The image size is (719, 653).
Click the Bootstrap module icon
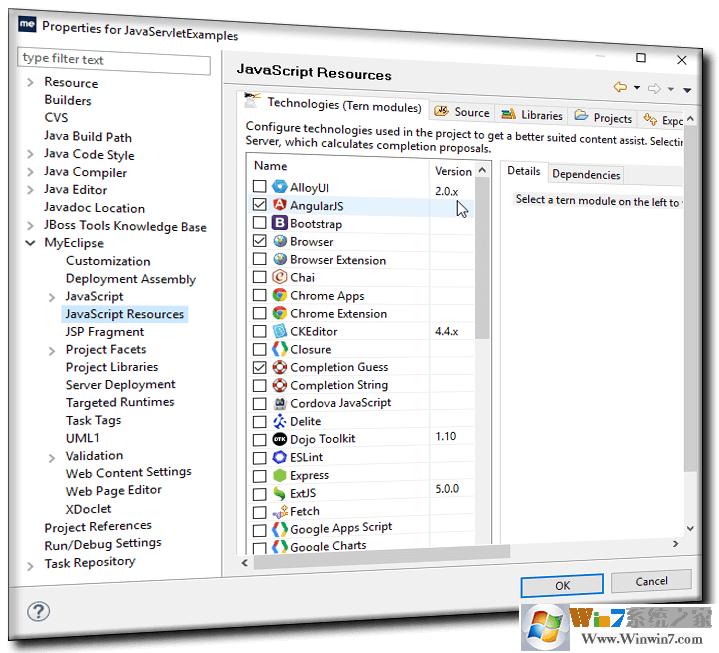pos(280,224)
